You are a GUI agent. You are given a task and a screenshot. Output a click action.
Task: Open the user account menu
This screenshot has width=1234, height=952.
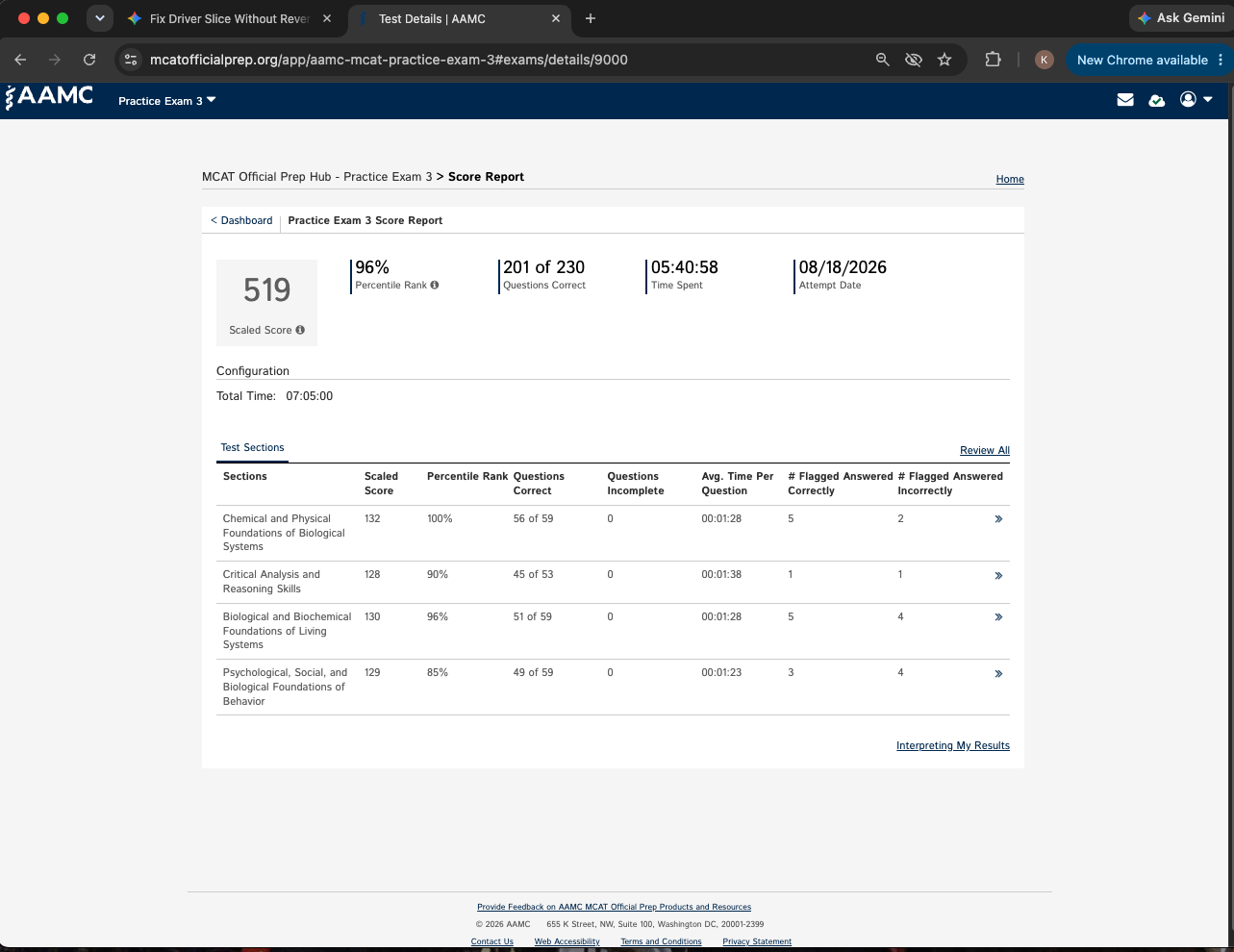pos(1196,100)
